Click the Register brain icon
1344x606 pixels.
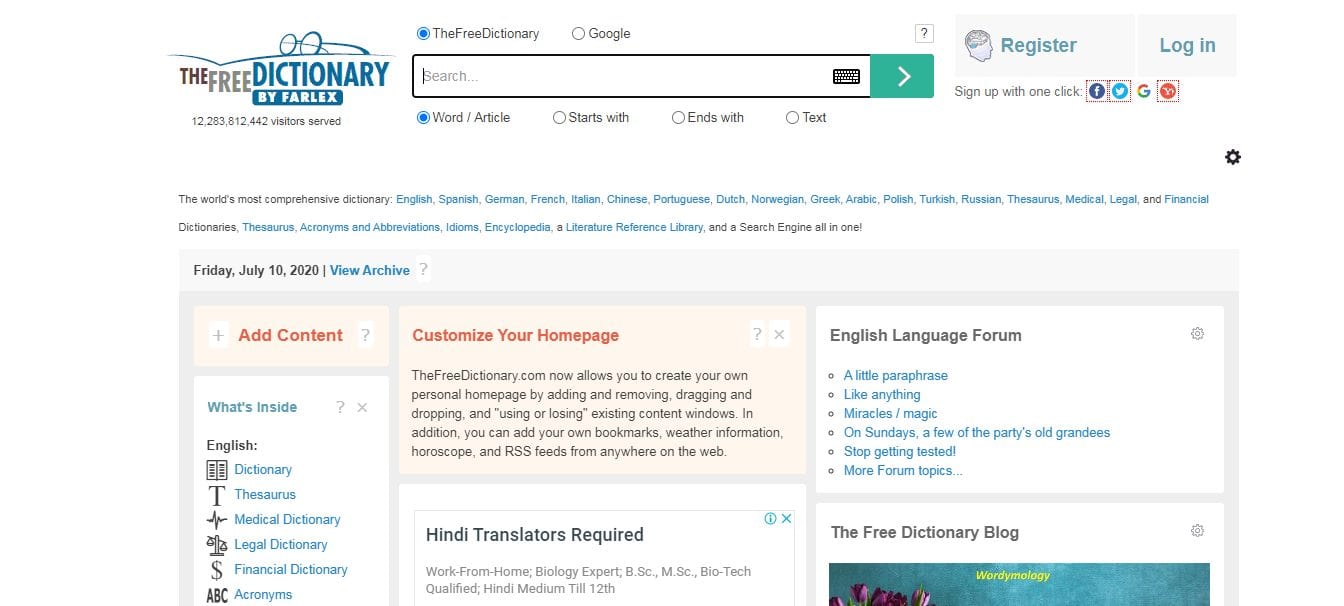[x=978, y=45]
